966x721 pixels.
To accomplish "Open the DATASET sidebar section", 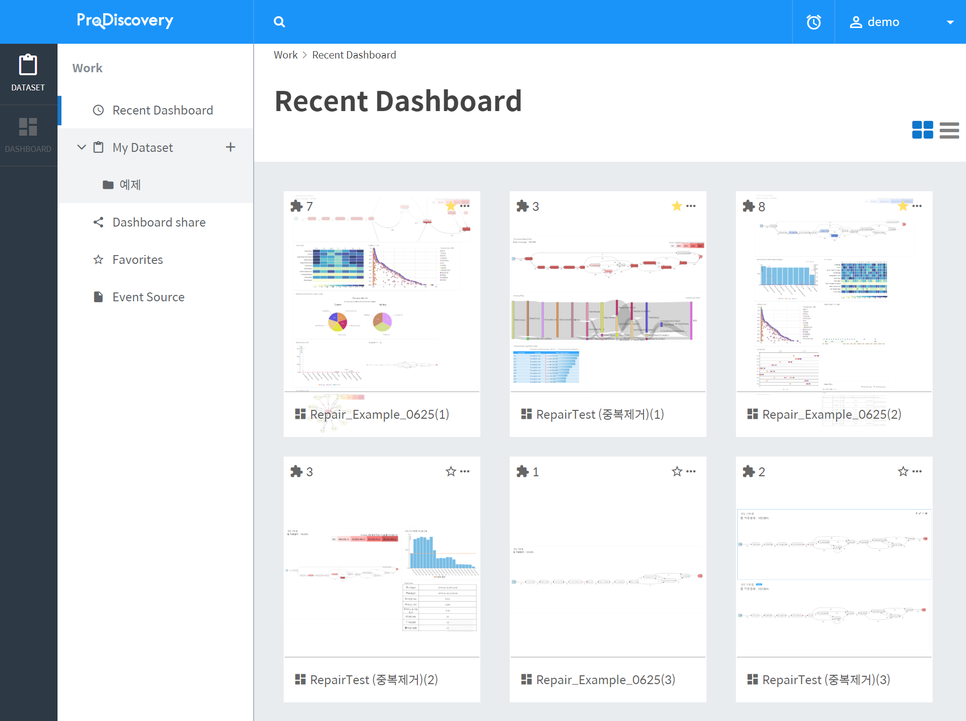I will tap(28, 72).
